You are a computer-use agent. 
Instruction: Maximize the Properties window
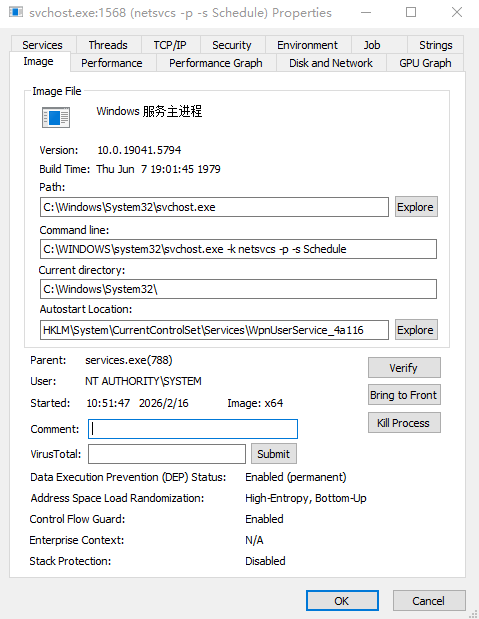coord(411,12)
